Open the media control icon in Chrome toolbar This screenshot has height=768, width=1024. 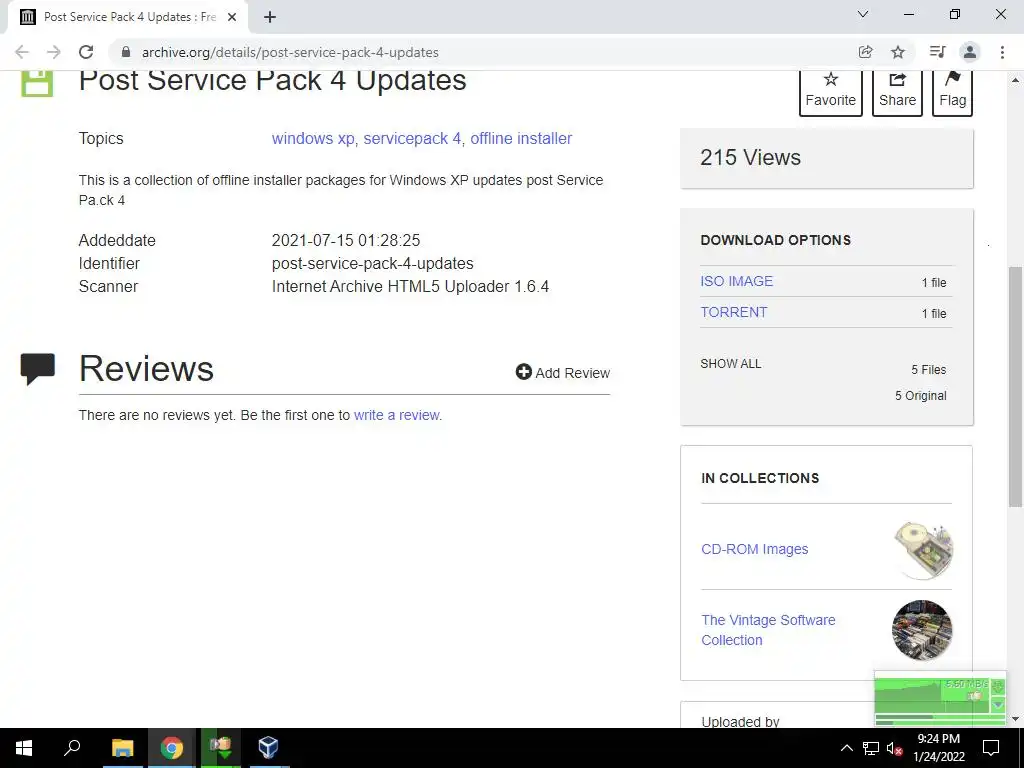tap(937, 52)
